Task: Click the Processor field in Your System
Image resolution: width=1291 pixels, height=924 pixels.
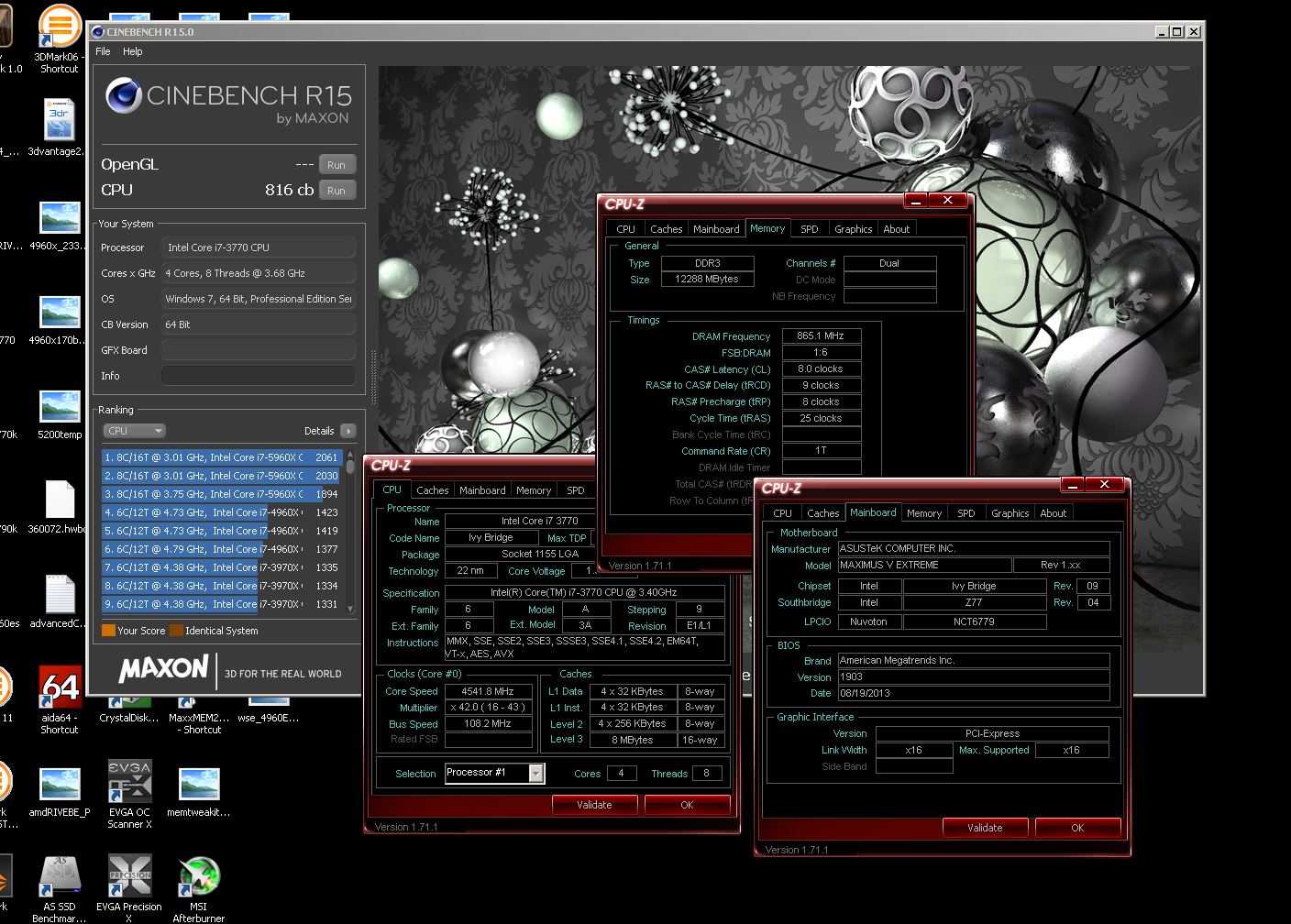Action: tap(258, 247)
